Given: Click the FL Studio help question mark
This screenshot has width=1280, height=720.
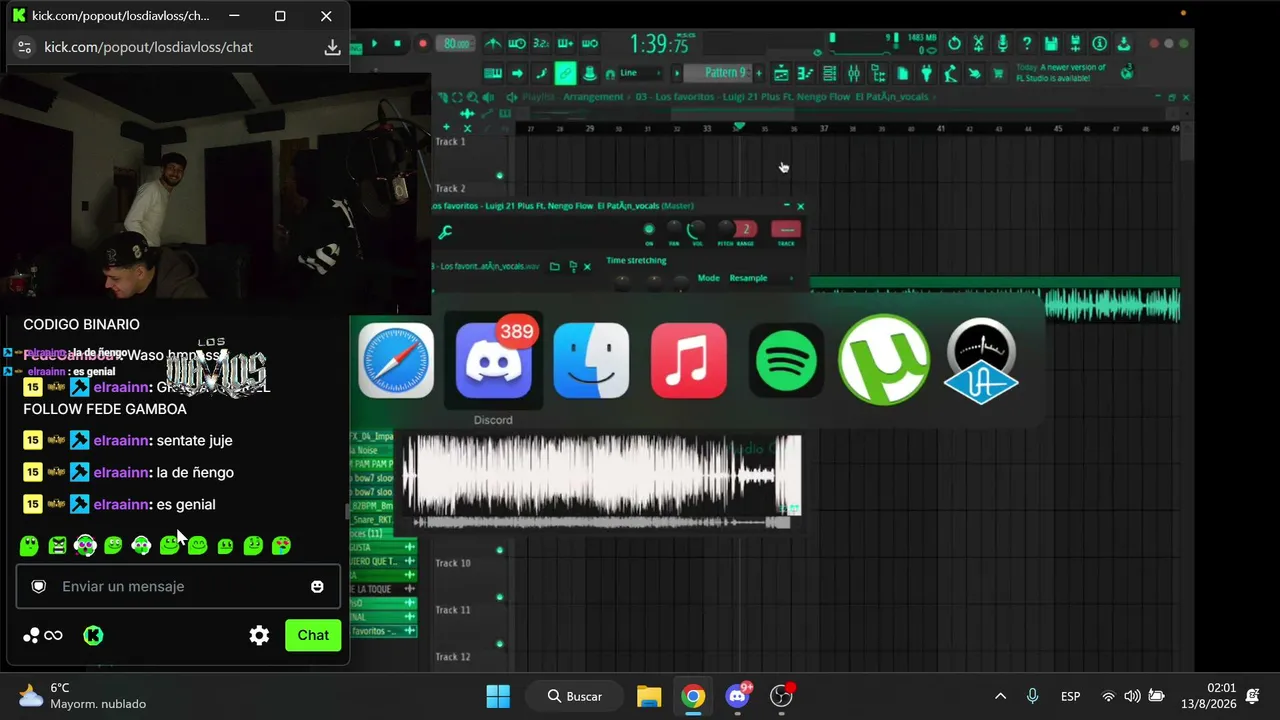Looking at the screenshot, I should coord(1026,43).
